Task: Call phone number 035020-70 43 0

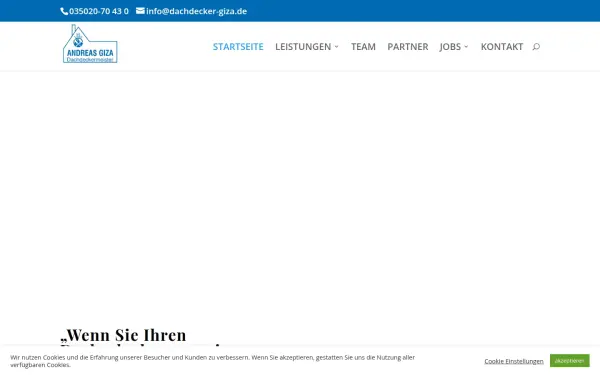Action: point(99,11)
